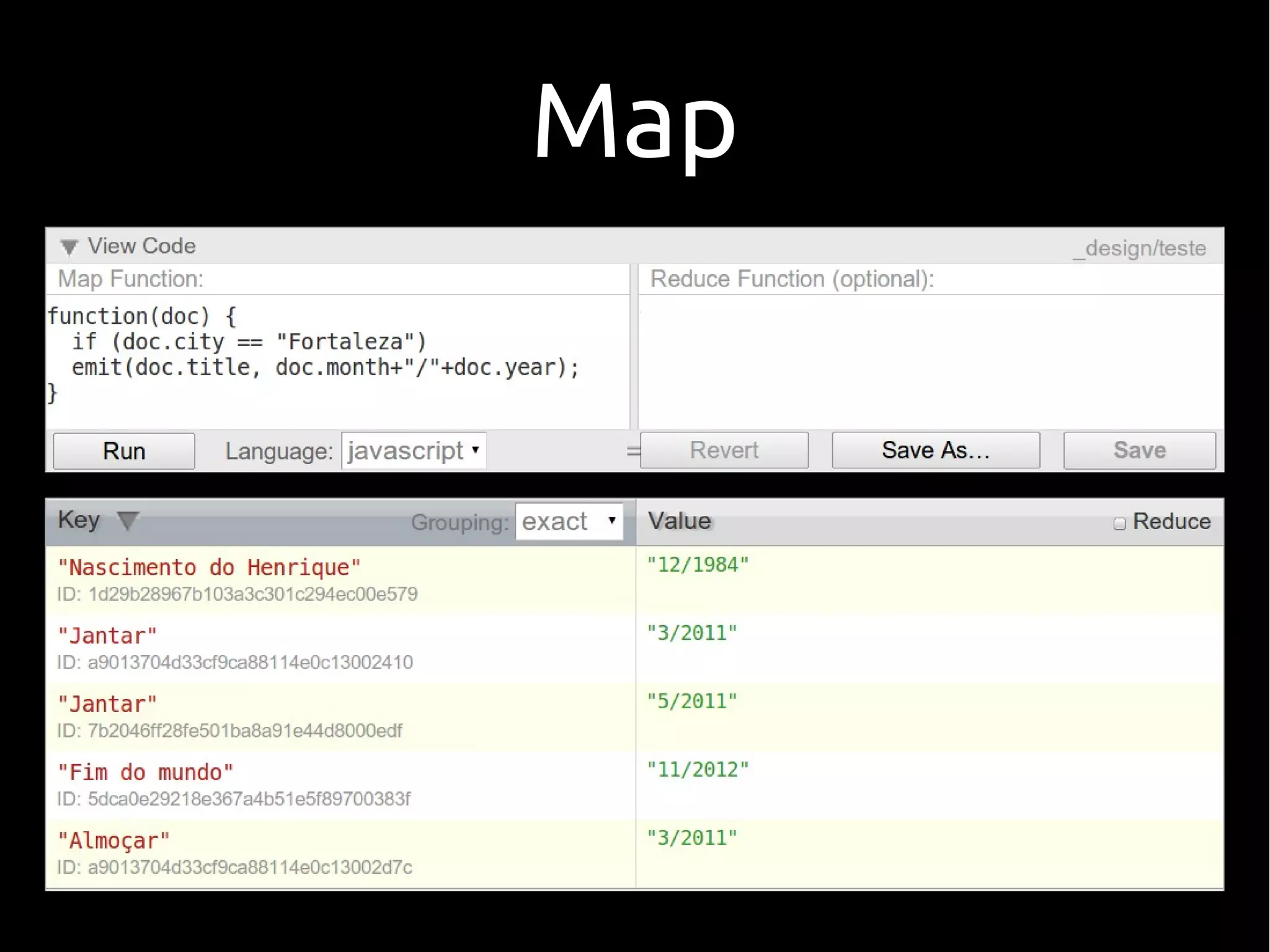Open the "Jantar" row with value 5/2011
1270x952 pixels.
pyautogui.click(x=107, y=704)
